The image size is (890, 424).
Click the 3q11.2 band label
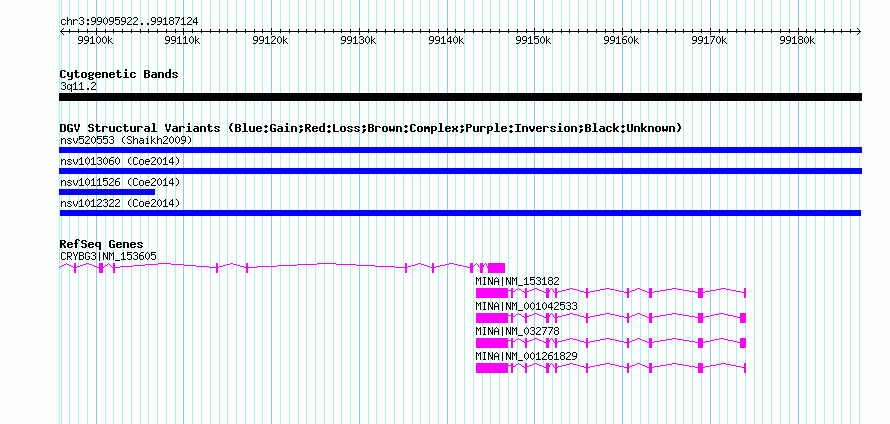(78, 86)
